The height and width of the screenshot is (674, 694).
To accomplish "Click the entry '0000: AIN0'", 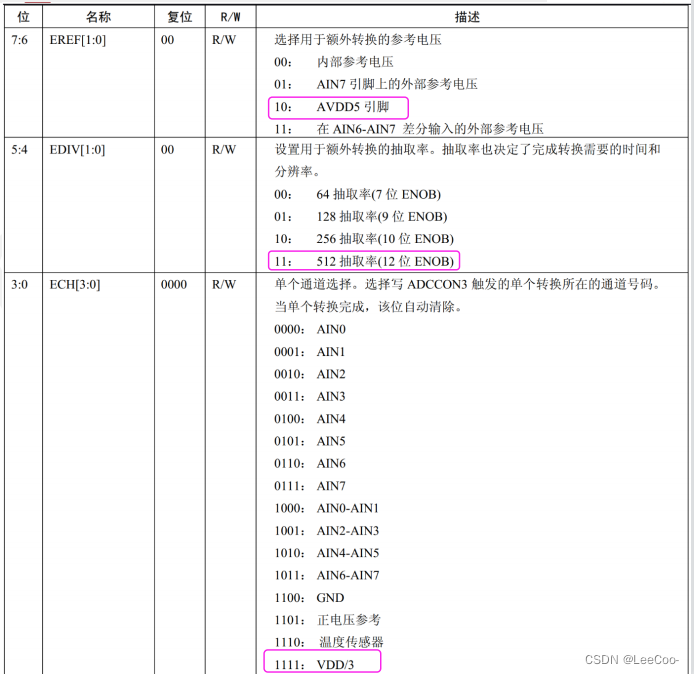I will pos(310,329).
